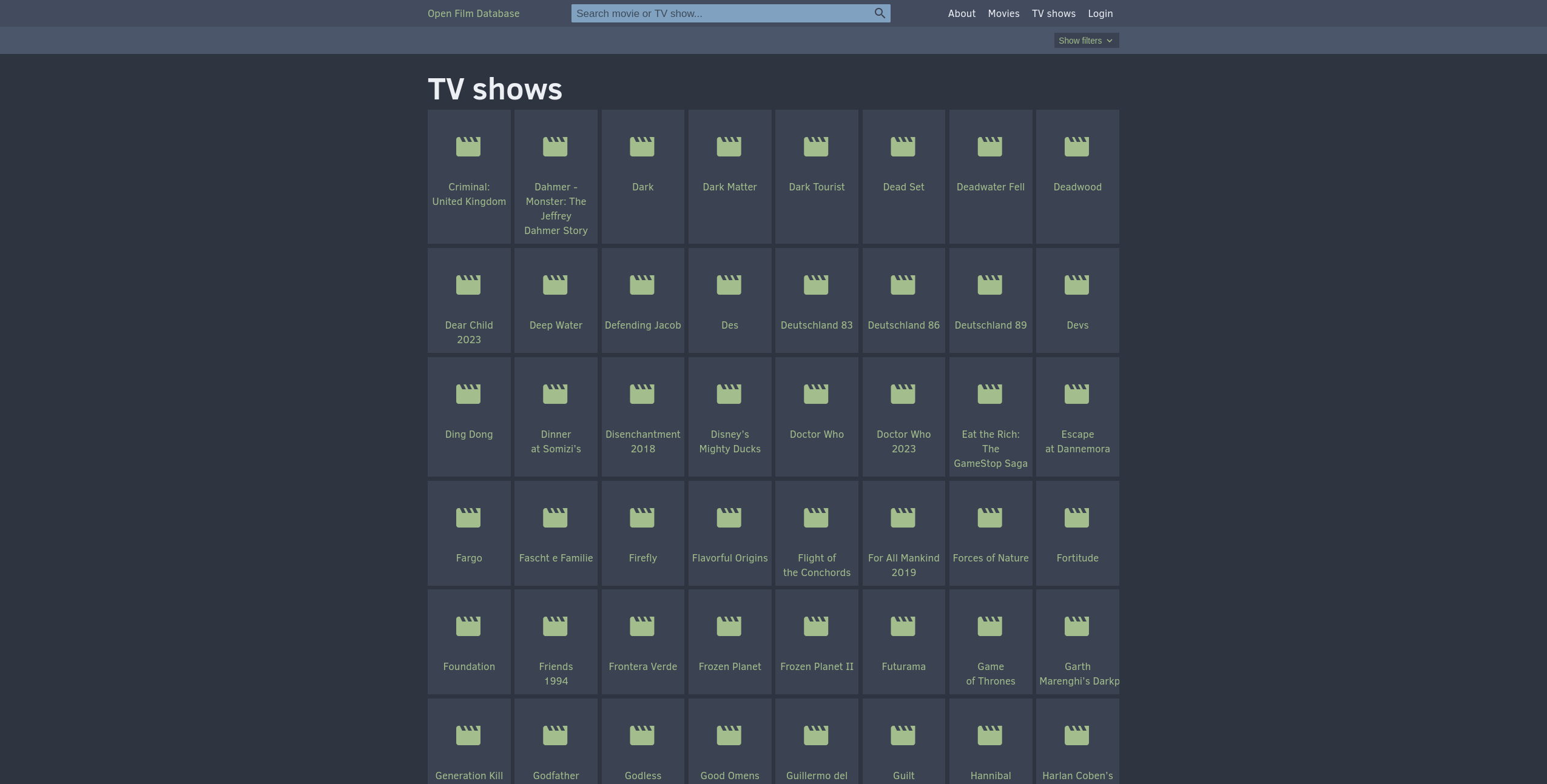Open Garth Marenghi's Darkplace title link
1547x784 pixels.
tap(1079, 674)
